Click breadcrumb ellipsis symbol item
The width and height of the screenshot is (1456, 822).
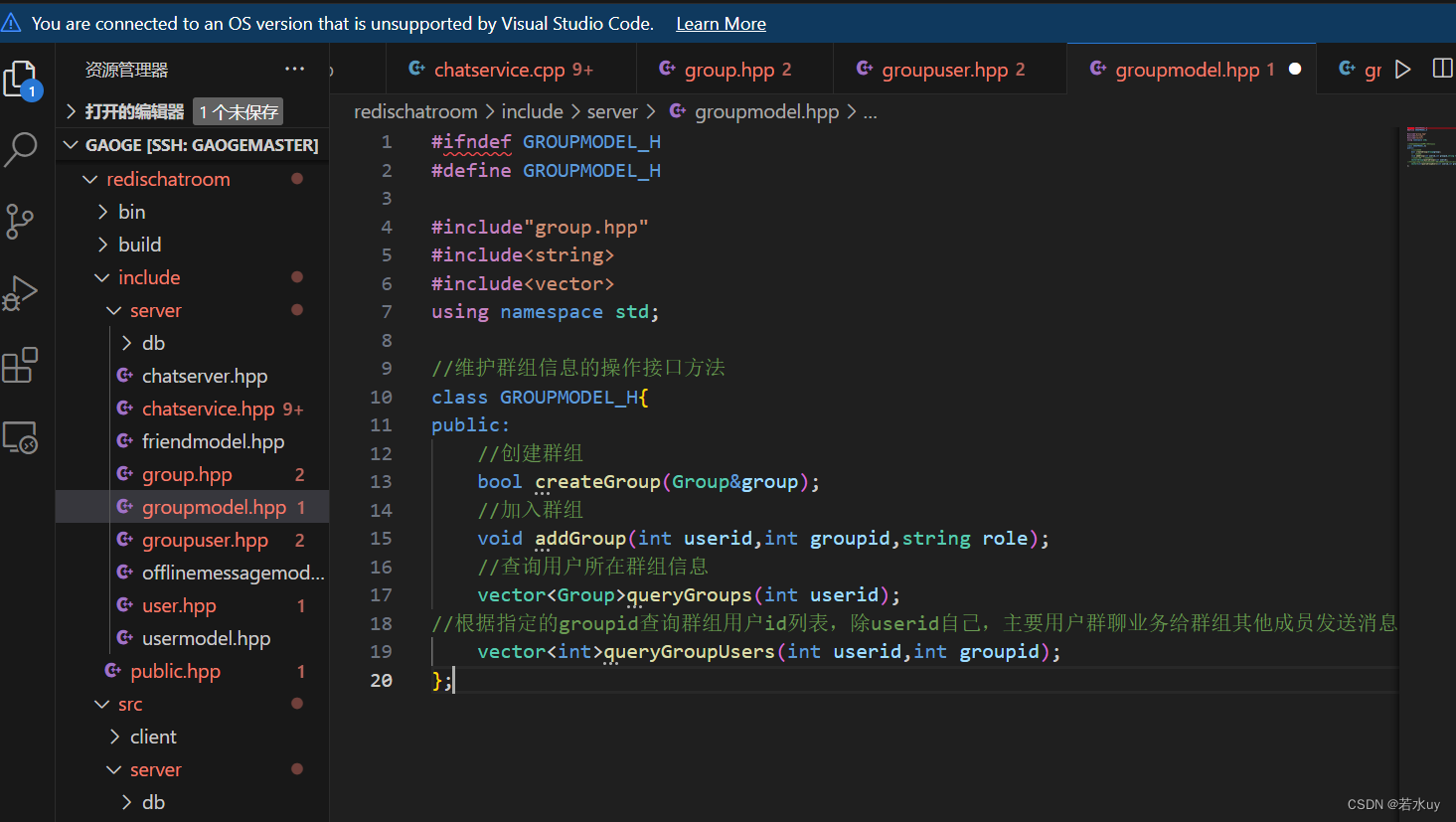coord(870,111)
